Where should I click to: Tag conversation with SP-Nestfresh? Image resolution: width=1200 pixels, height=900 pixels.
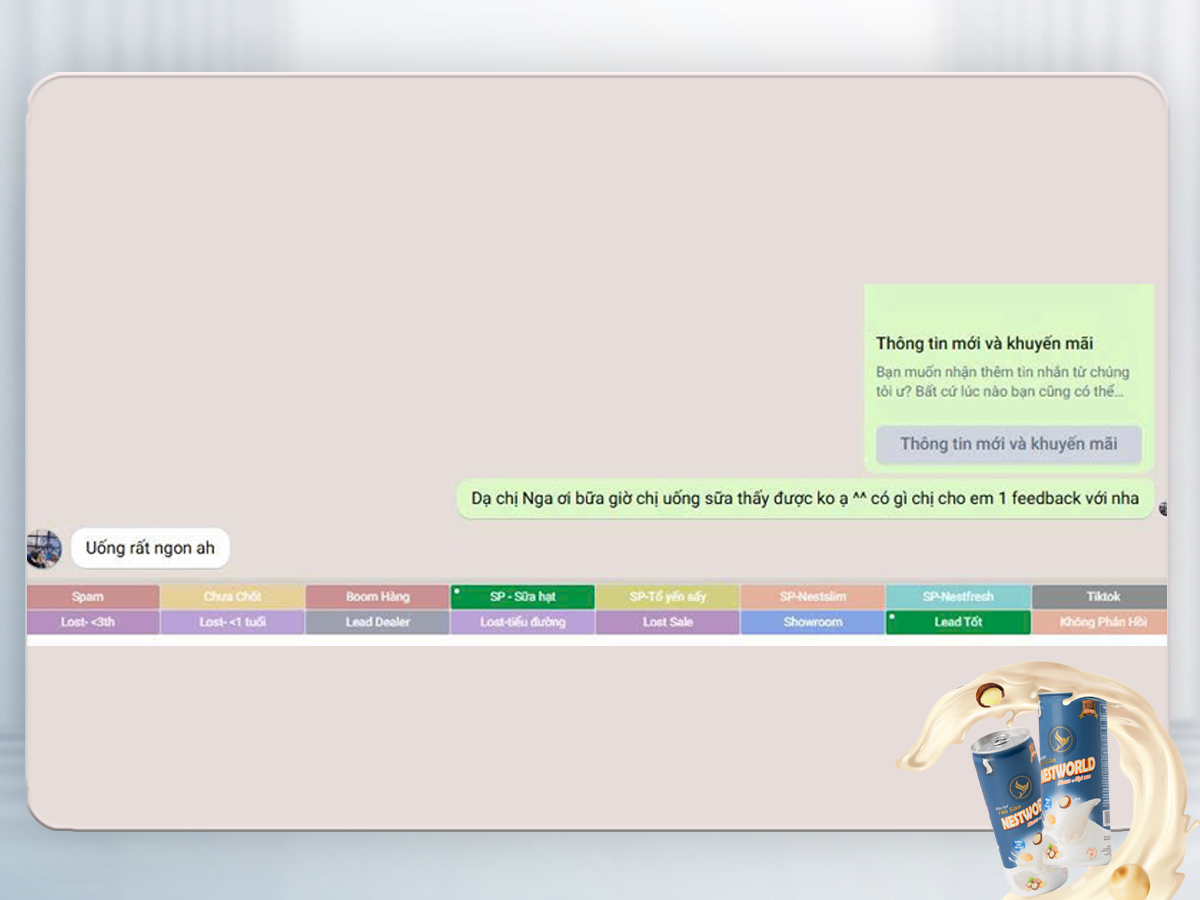958,597
